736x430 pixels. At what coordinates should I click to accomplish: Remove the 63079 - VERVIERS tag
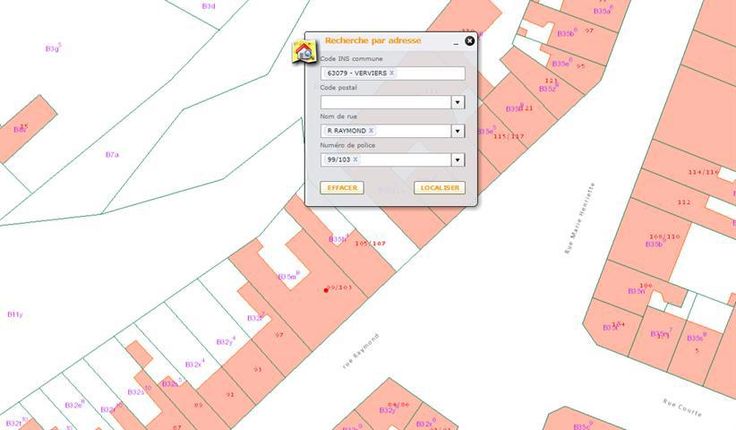click(392, 73)
